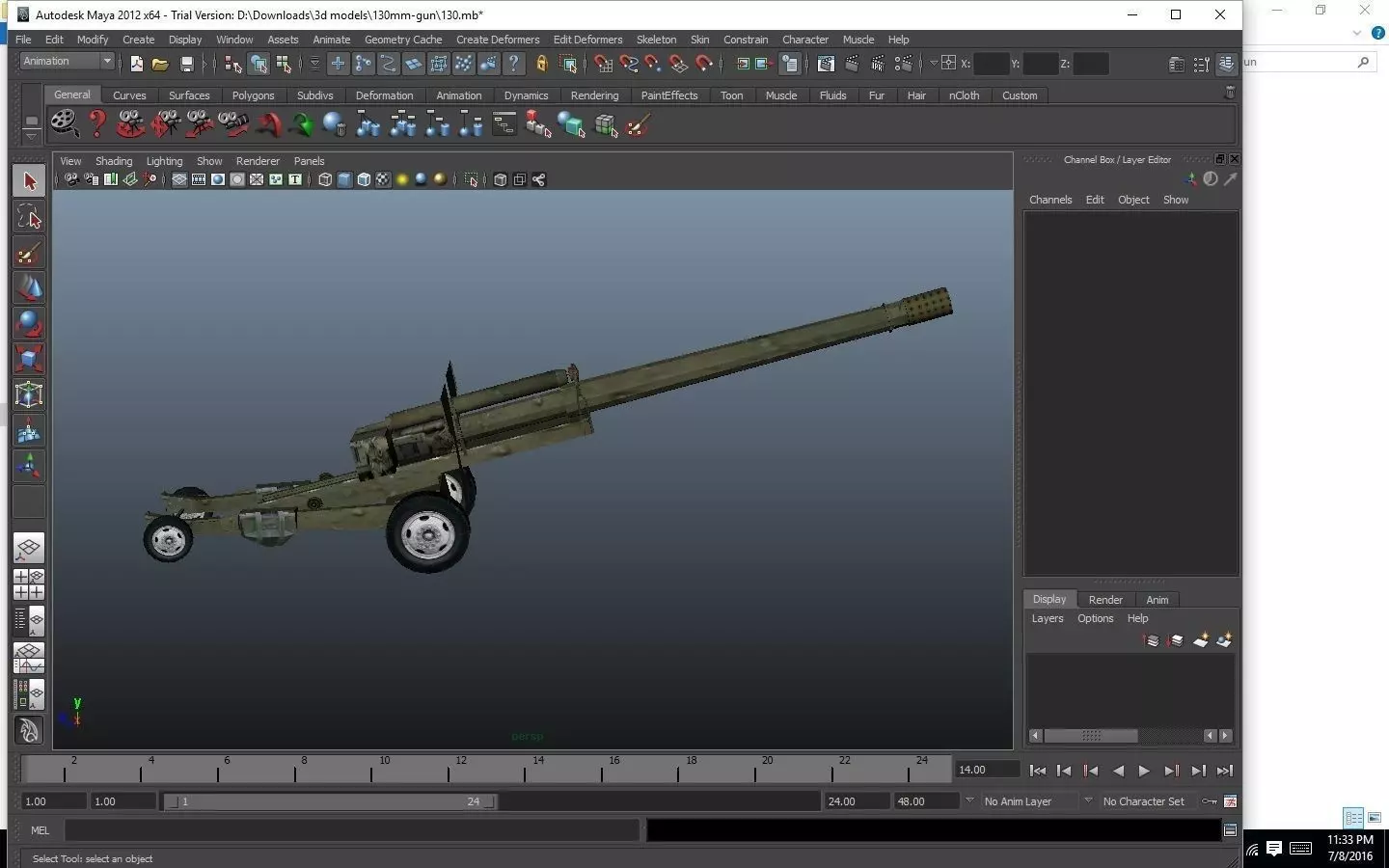This screenshot has height=868, width=1389.
Task: Toggle Snap to points
Action: click(654, 64)
